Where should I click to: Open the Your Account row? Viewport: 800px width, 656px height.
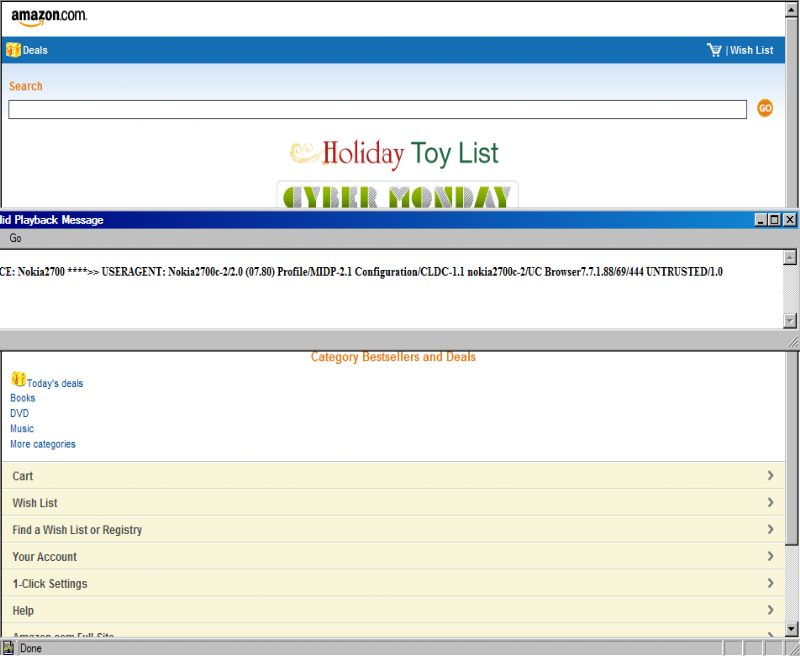coord(393,557)
